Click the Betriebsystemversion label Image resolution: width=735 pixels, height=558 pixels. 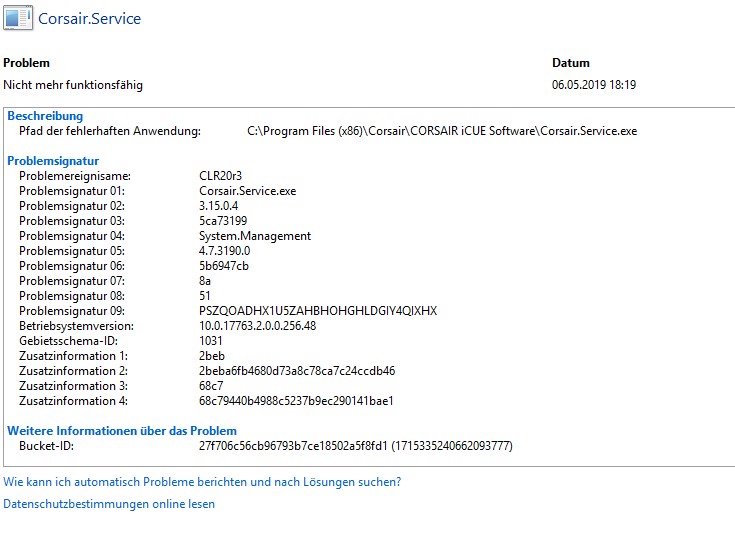[76, 326]
